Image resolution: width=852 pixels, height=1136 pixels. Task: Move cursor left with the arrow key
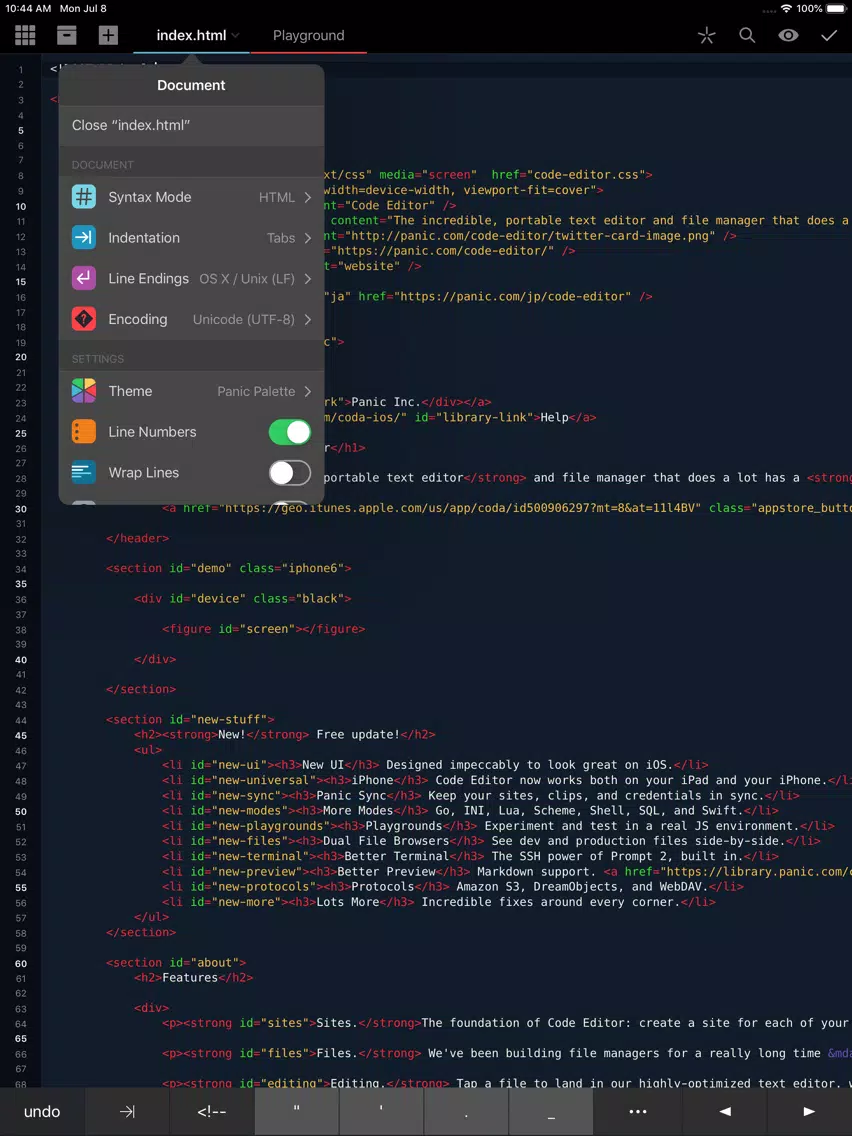click(724, 1111)
